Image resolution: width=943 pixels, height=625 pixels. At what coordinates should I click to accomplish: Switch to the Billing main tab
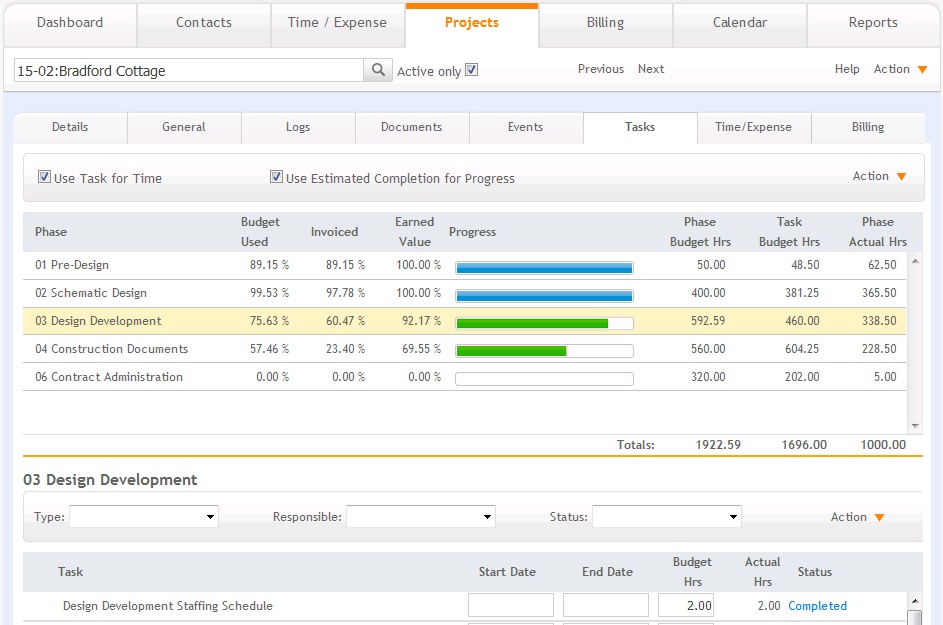tap(605, 23)
